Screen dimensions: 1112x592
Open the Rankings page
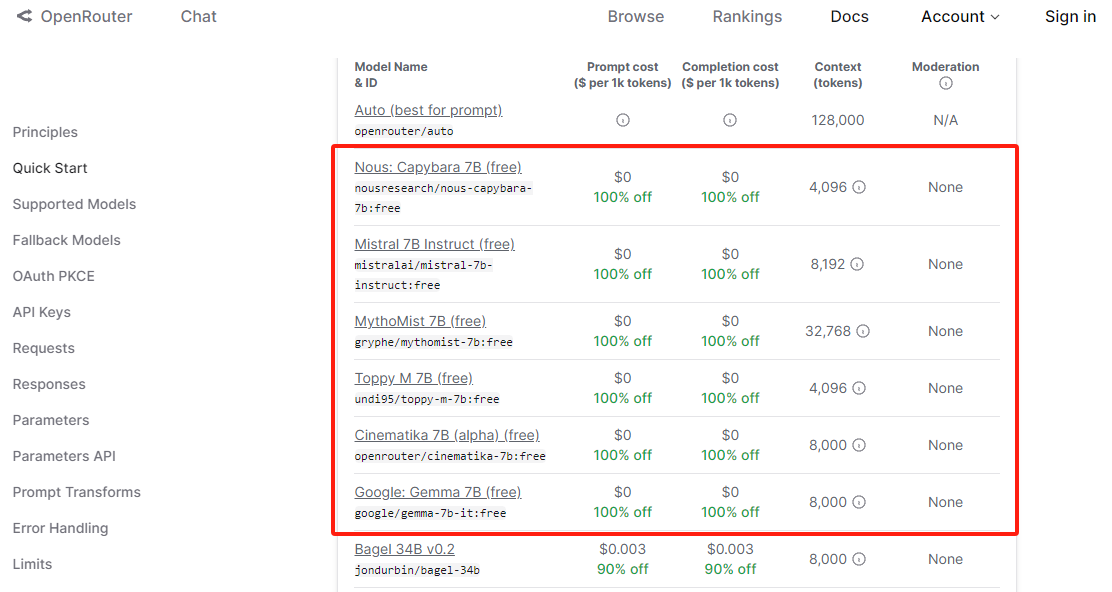click(x=747, y=17)
